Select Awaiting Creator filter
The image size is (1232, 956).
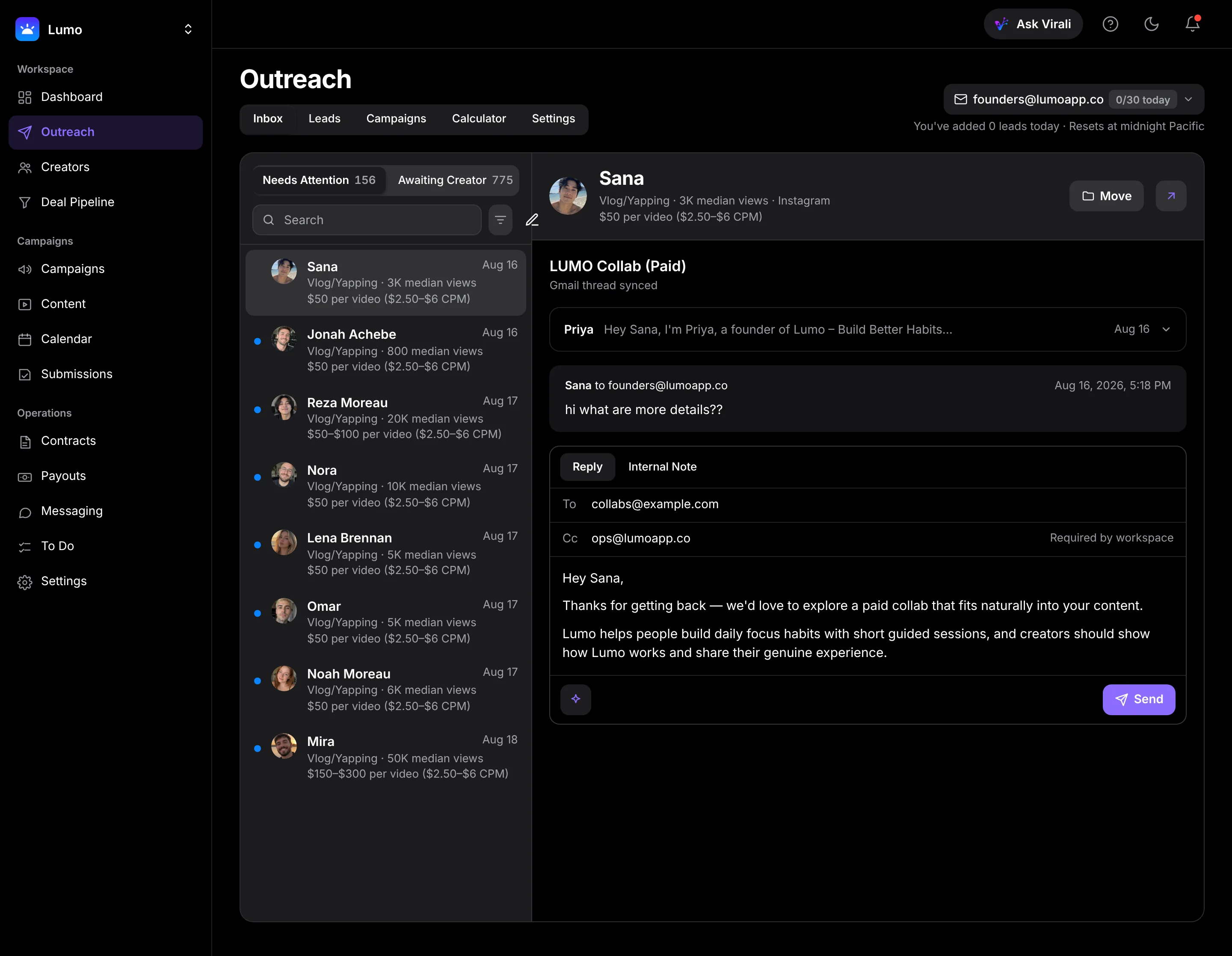tap(455, 181)
